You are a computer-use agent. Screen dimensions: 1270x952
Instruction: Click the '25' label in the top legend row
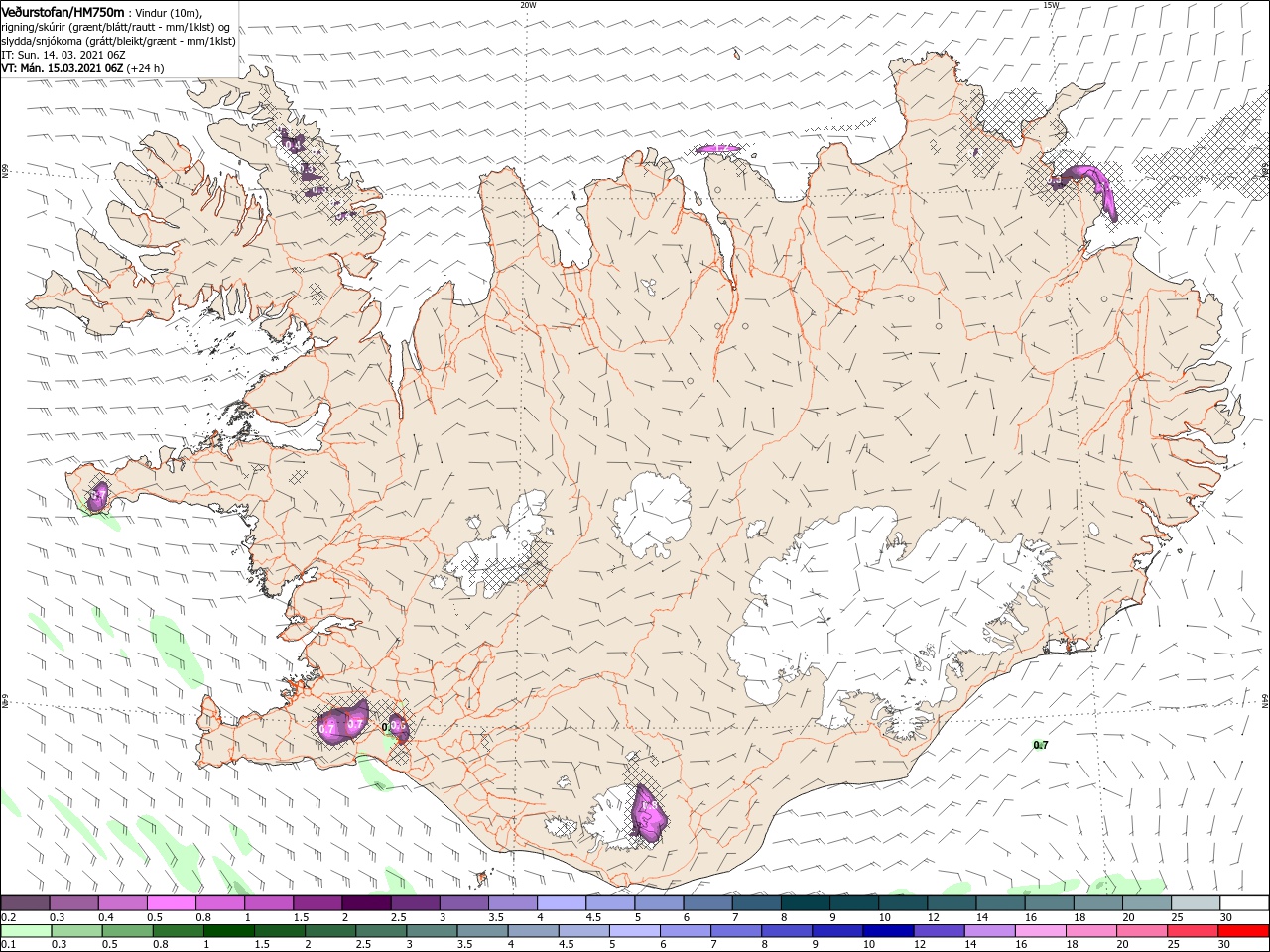pyautogui.click(x=1176, y=917)
